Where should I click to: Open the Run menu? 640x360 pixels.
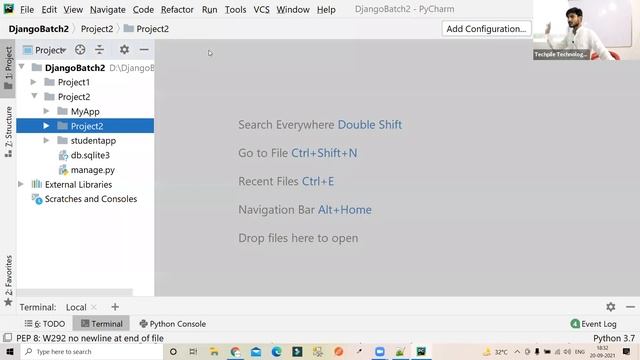click(x=209, y=9)
